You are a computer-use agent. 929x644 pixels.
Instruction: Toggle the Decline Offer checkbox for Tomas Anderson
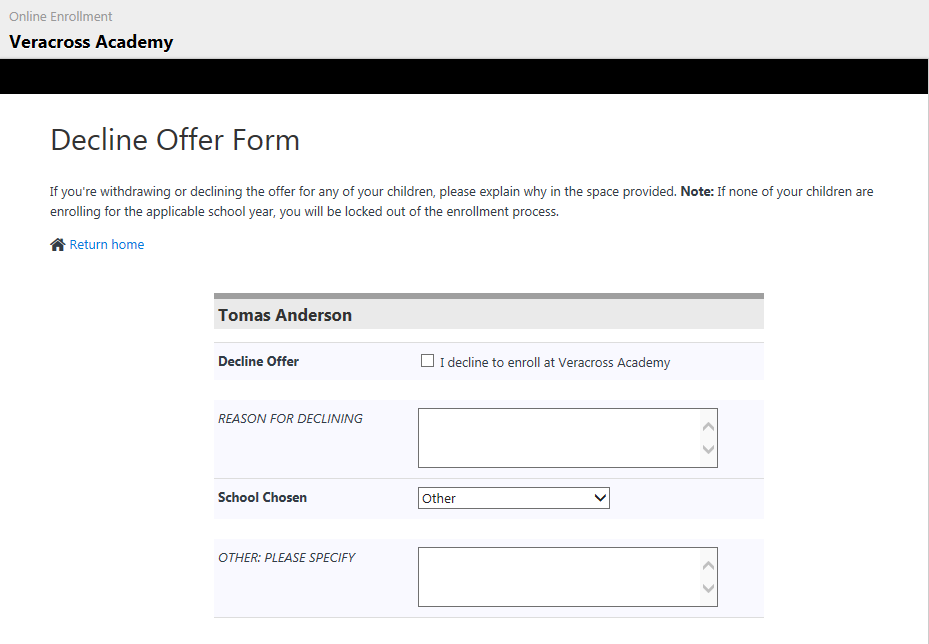(427, 361)
